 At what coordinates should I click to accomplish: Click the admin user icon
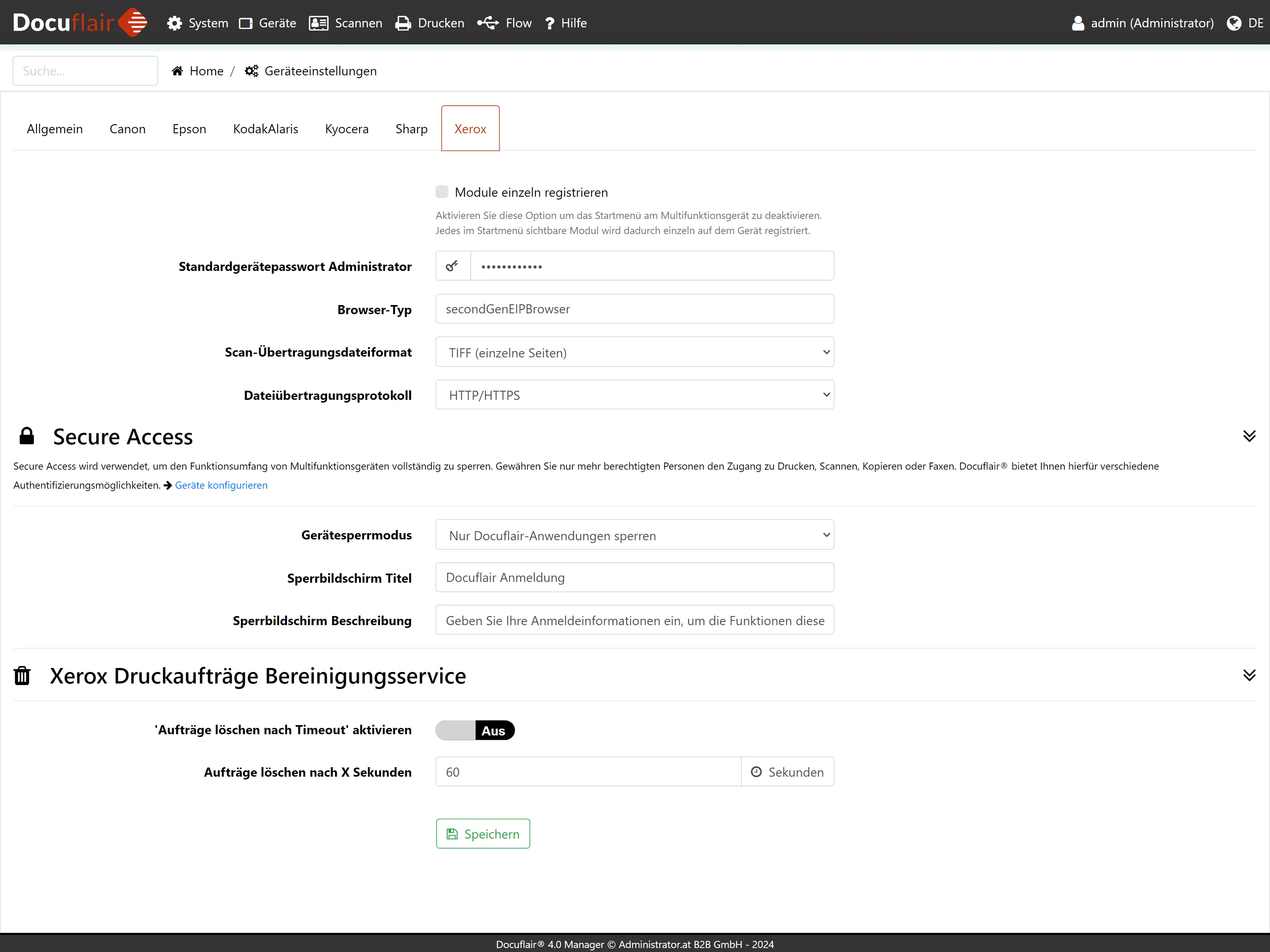[1078, 23]
